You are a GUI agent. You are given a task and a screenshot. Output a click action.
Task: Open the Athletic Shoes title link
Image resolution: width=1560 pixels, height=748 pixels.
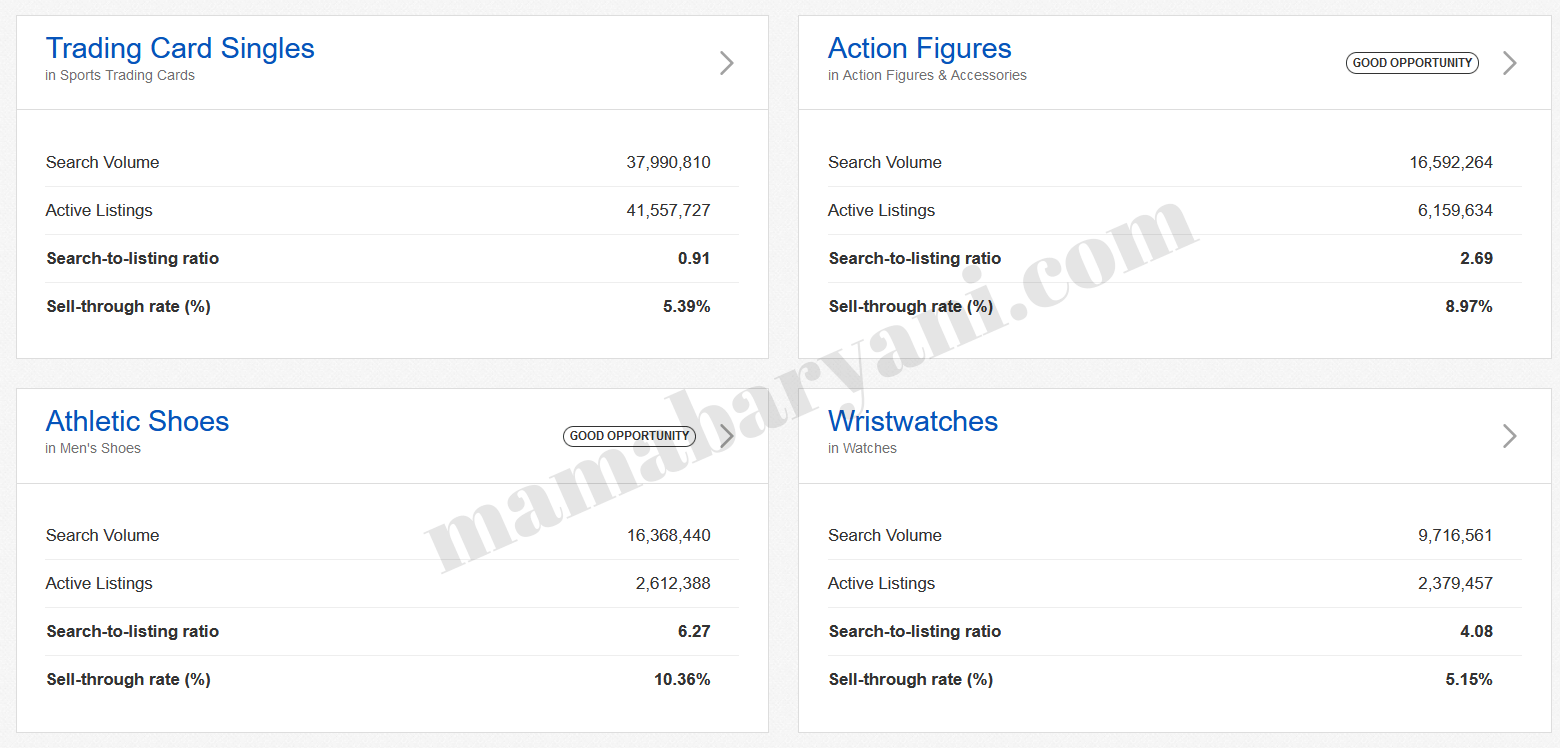pos(137,421)
